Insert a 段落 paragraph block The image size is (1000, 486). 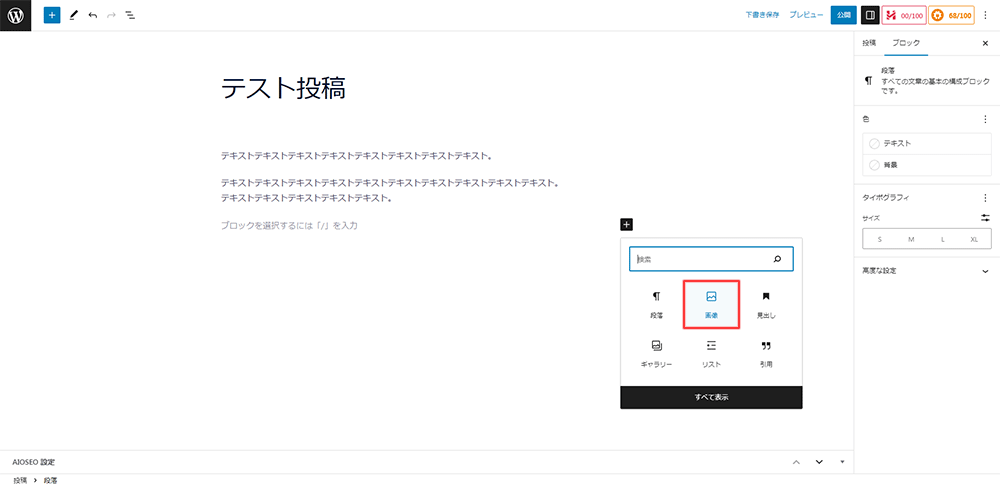tap(657, 305)
